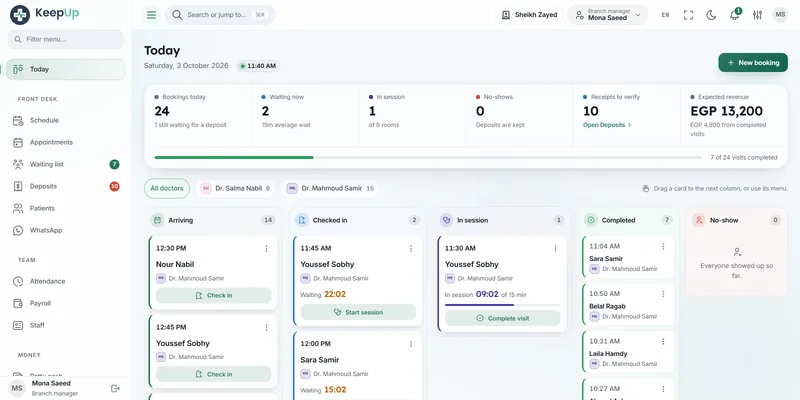The image size is (800, 400).
Task: Click in-session 15 min progress bar
Action: 503,305
